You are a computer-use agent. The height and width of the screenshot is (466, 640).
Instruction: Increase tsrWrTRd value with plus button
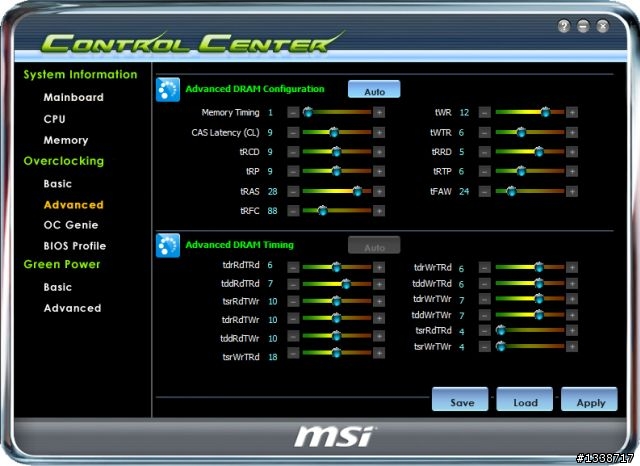pyautogui.click(x=379, y=353)
